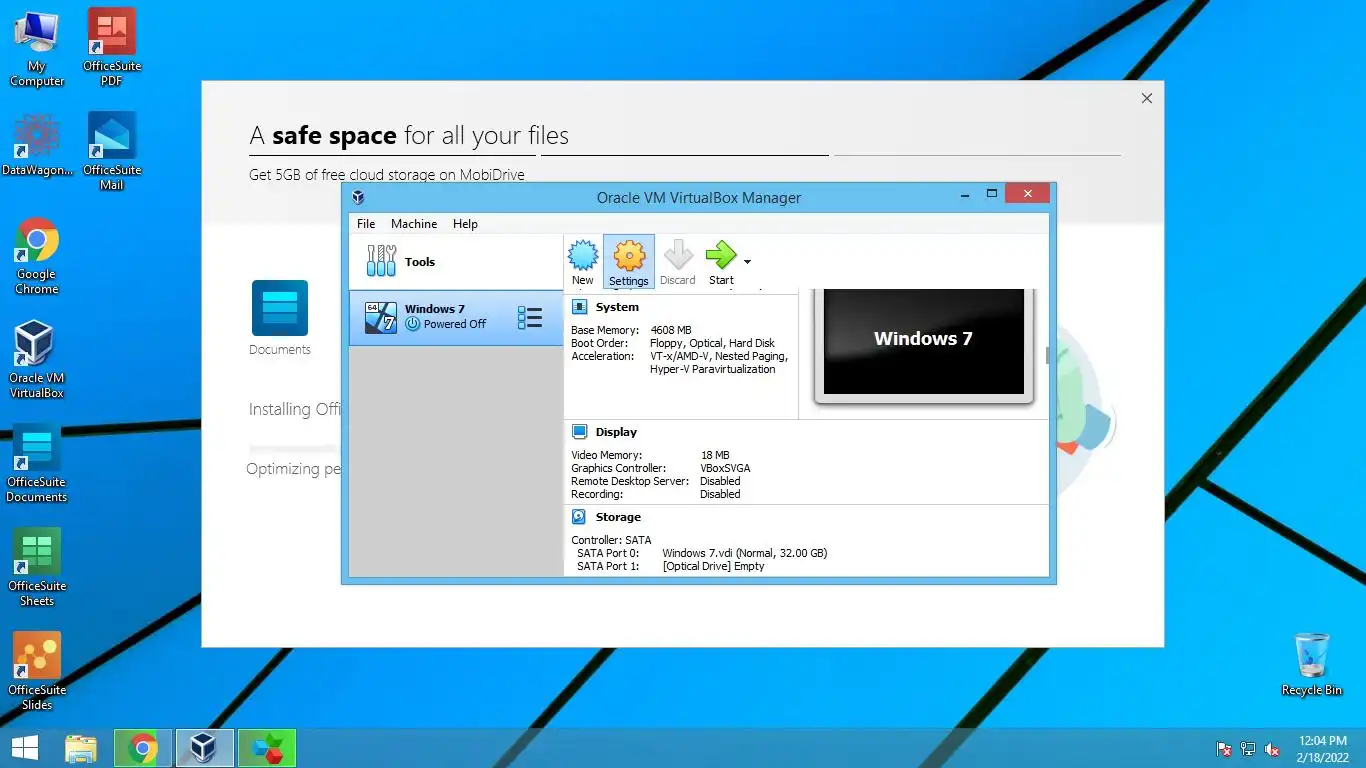Open OfficeSuite Sheets desktop shortcut

(37, 568)
